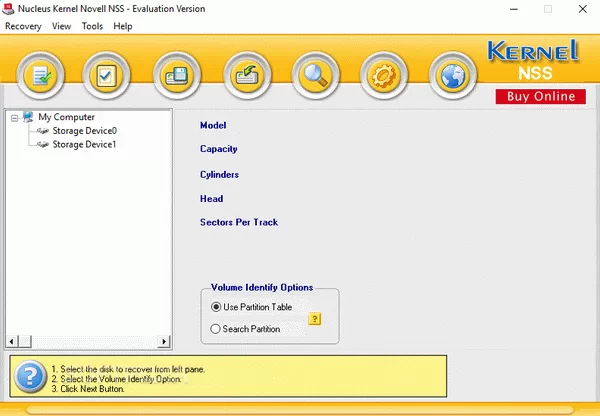The height and width of the screenshot is (416, 600).
Task: Click the blue question mark hint icon
Action: (x=30, y=376)
